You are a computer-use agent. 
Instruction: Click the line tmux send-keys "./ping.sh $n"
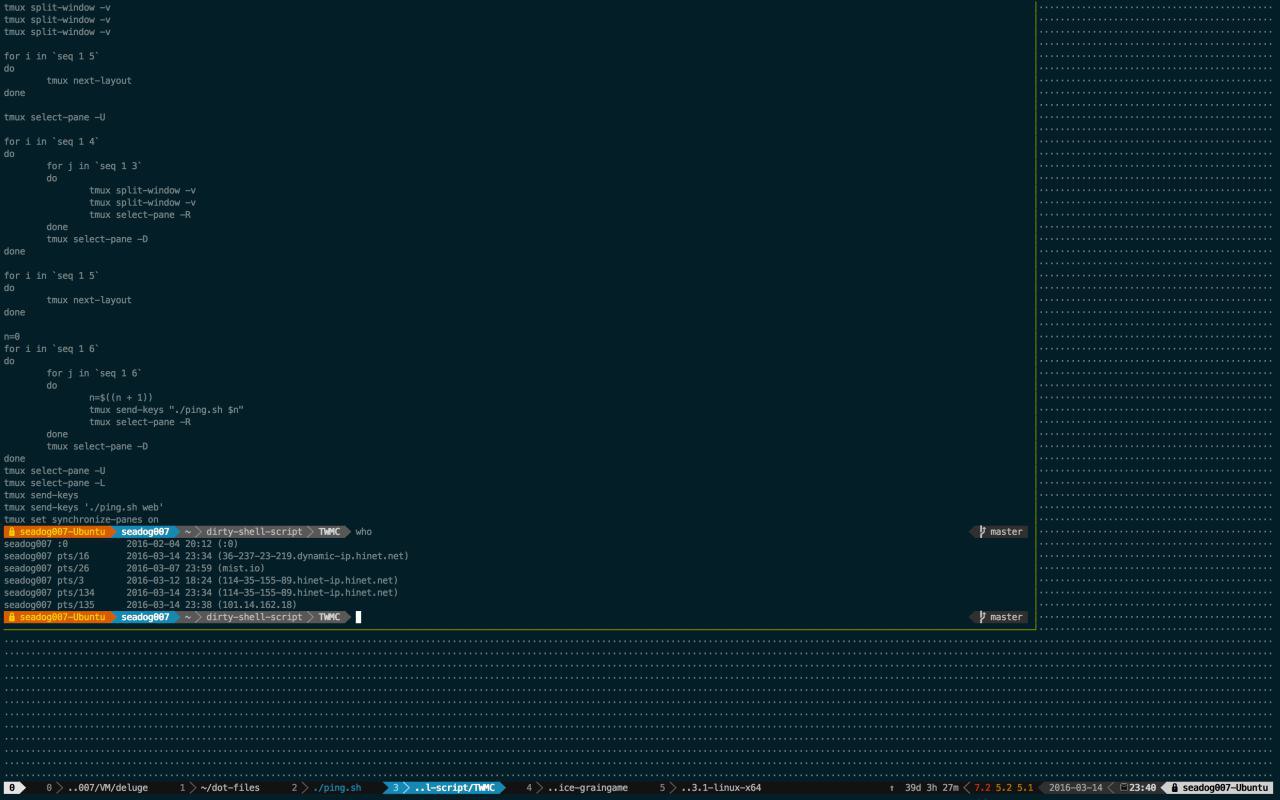pyautogui.click(x=166, y=410)
